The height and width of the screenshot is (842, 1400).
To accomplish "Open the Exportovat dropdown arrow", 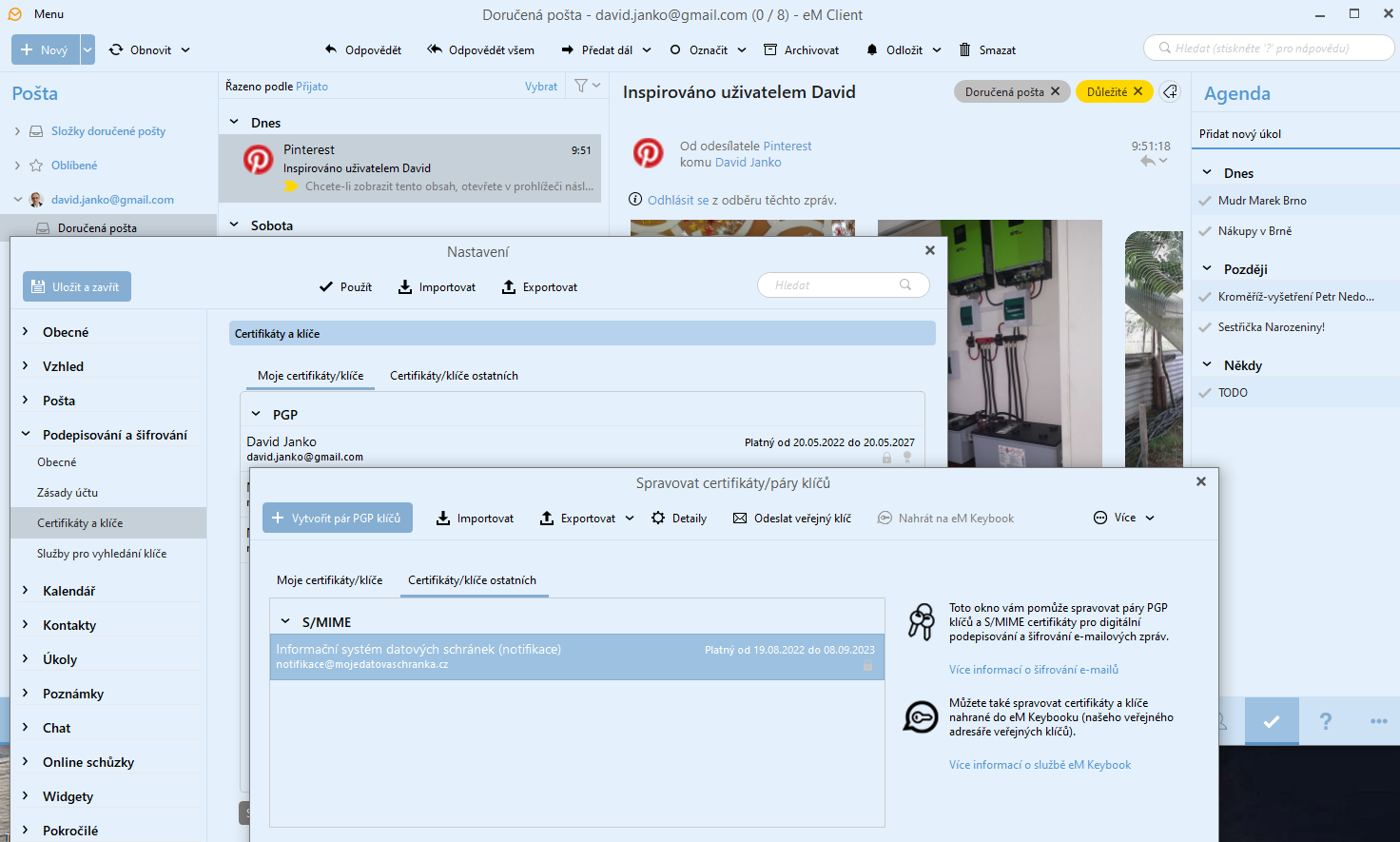I will [x=630, y=518].
